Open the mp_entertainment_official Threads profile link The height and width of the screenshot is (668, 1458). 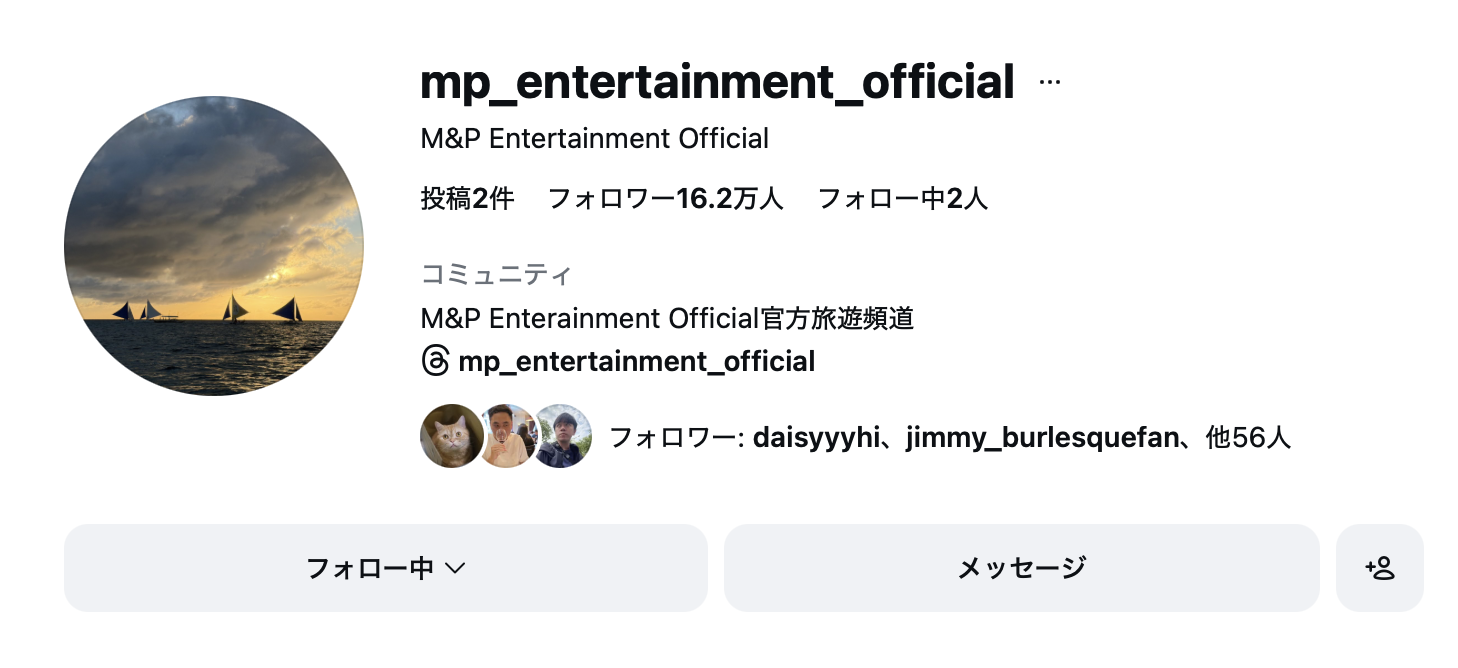point(636,361)
